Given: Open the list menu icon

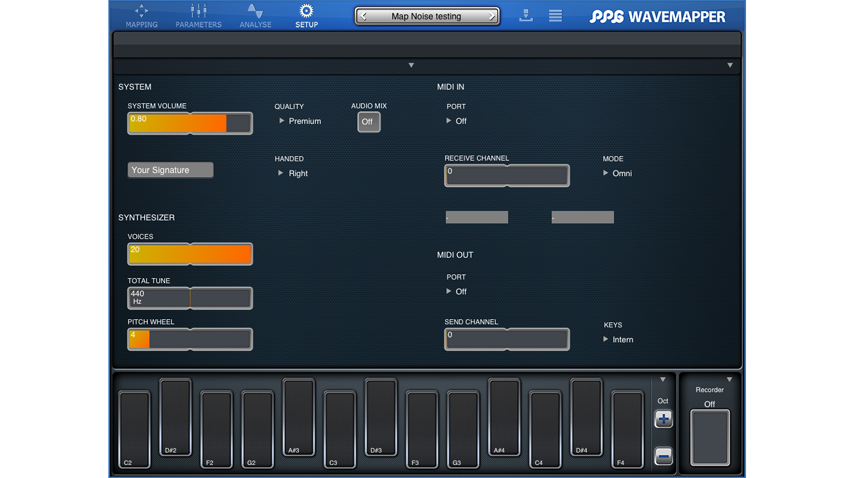Looking at the screenshot, I should click(555, 15).
